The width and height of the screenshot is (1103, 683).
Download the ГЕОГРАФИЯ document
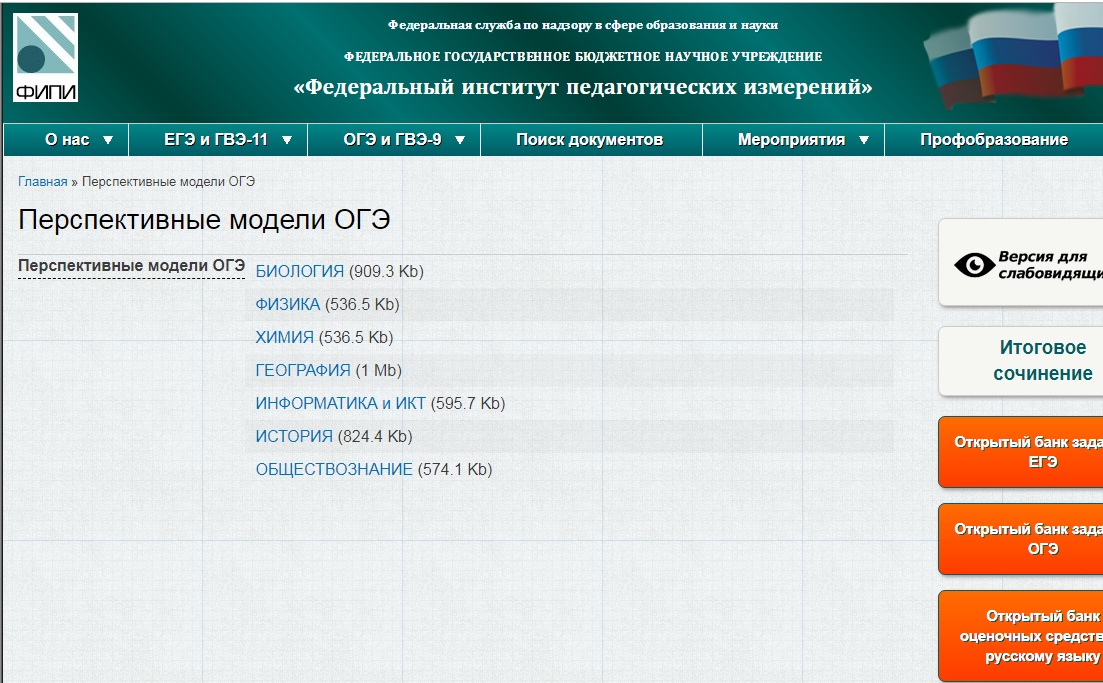302,371
